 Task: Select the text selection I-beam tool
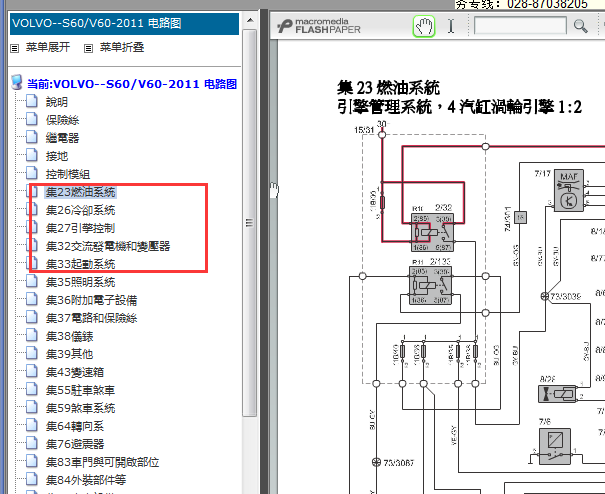point(451,27)
